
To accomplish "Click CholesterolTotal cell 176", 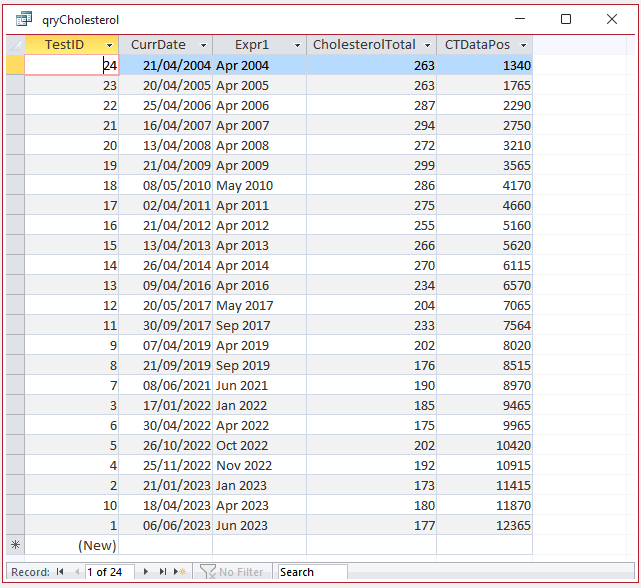I will [x=372, y=365].
